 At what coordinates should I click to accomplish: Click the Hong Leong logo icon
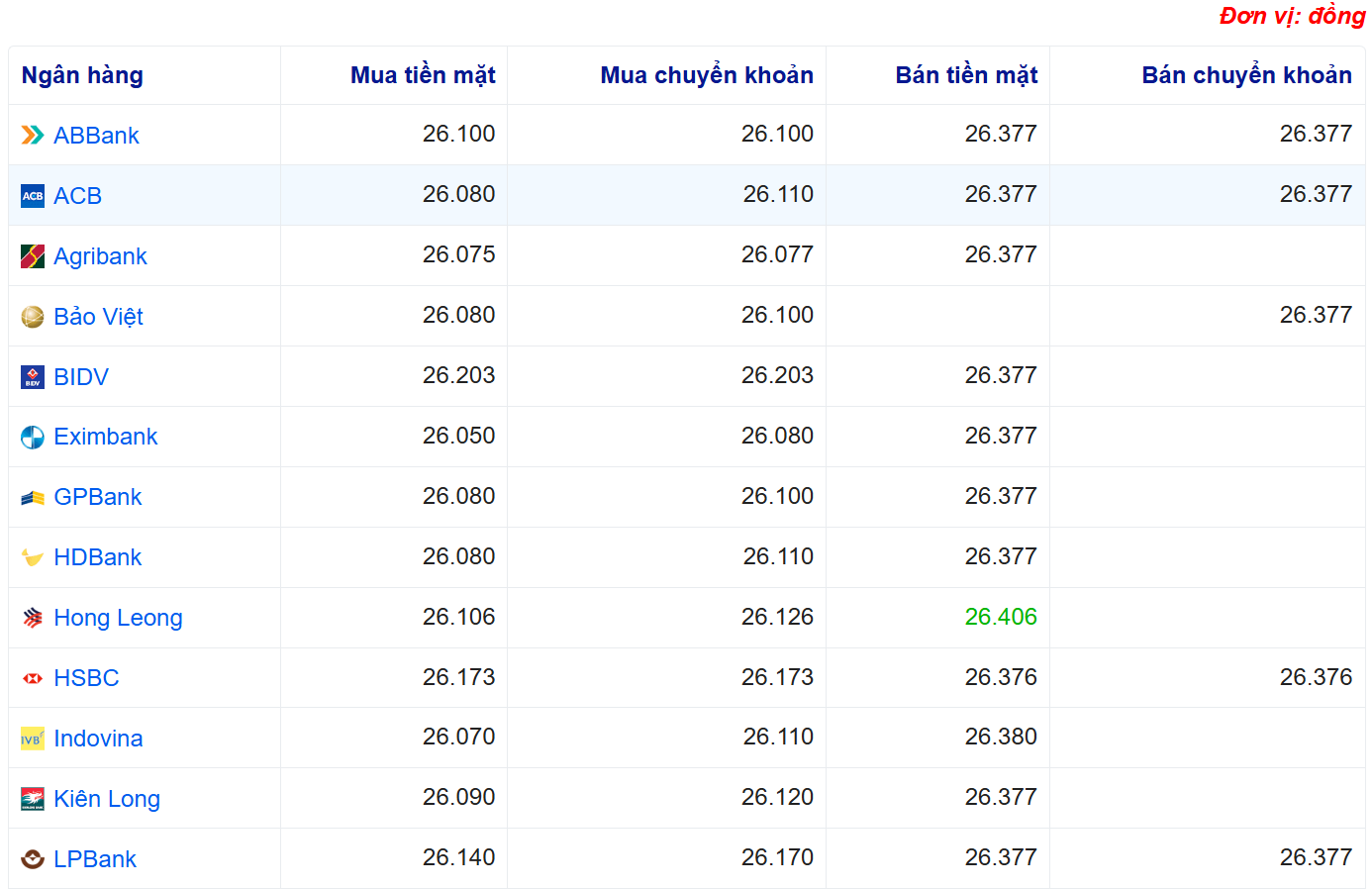[x=33, y=618]
